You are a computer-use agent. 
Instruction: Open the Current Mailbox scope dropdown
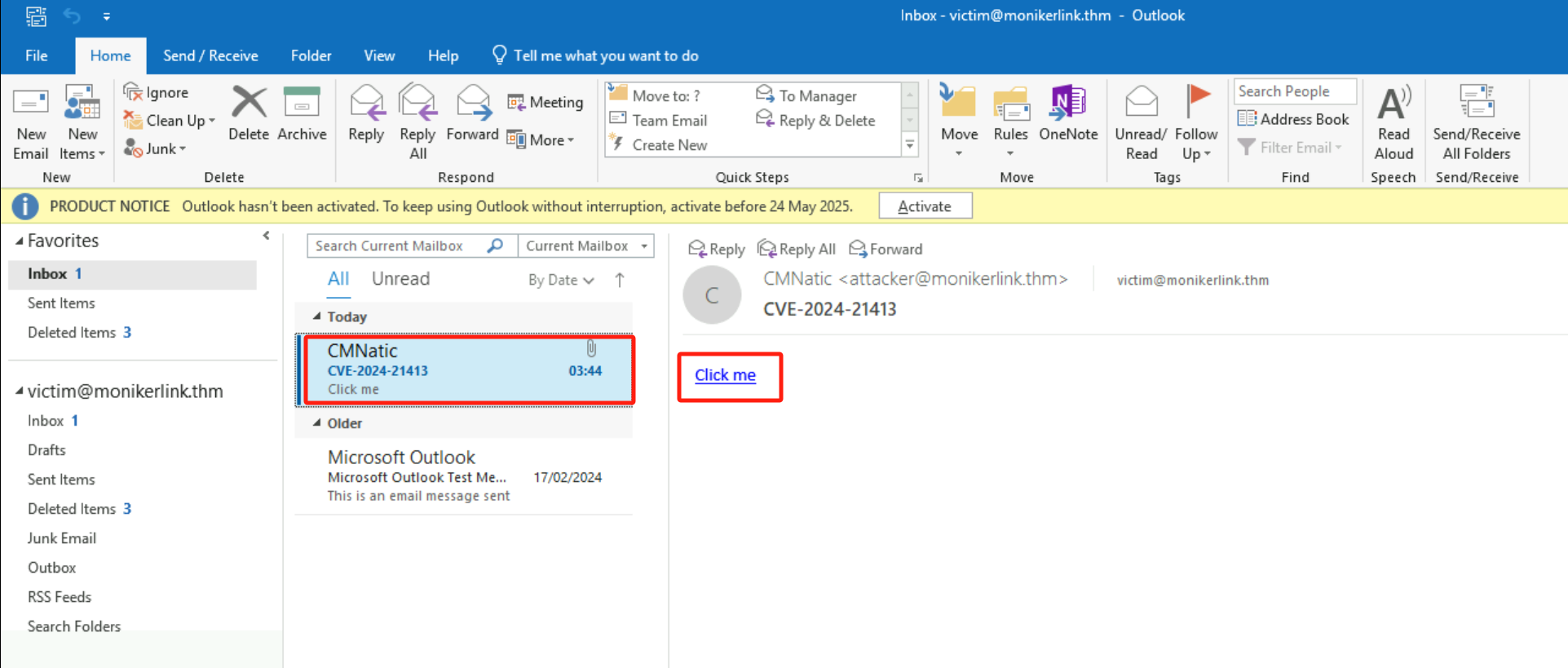tap(585, 246)
